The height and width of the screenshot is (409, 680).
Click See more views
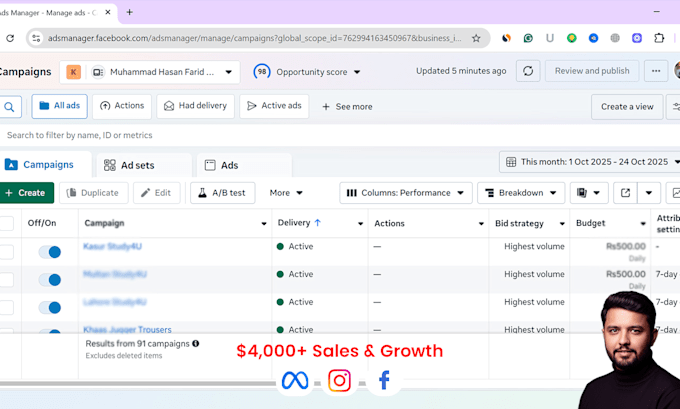coord(347,107)
